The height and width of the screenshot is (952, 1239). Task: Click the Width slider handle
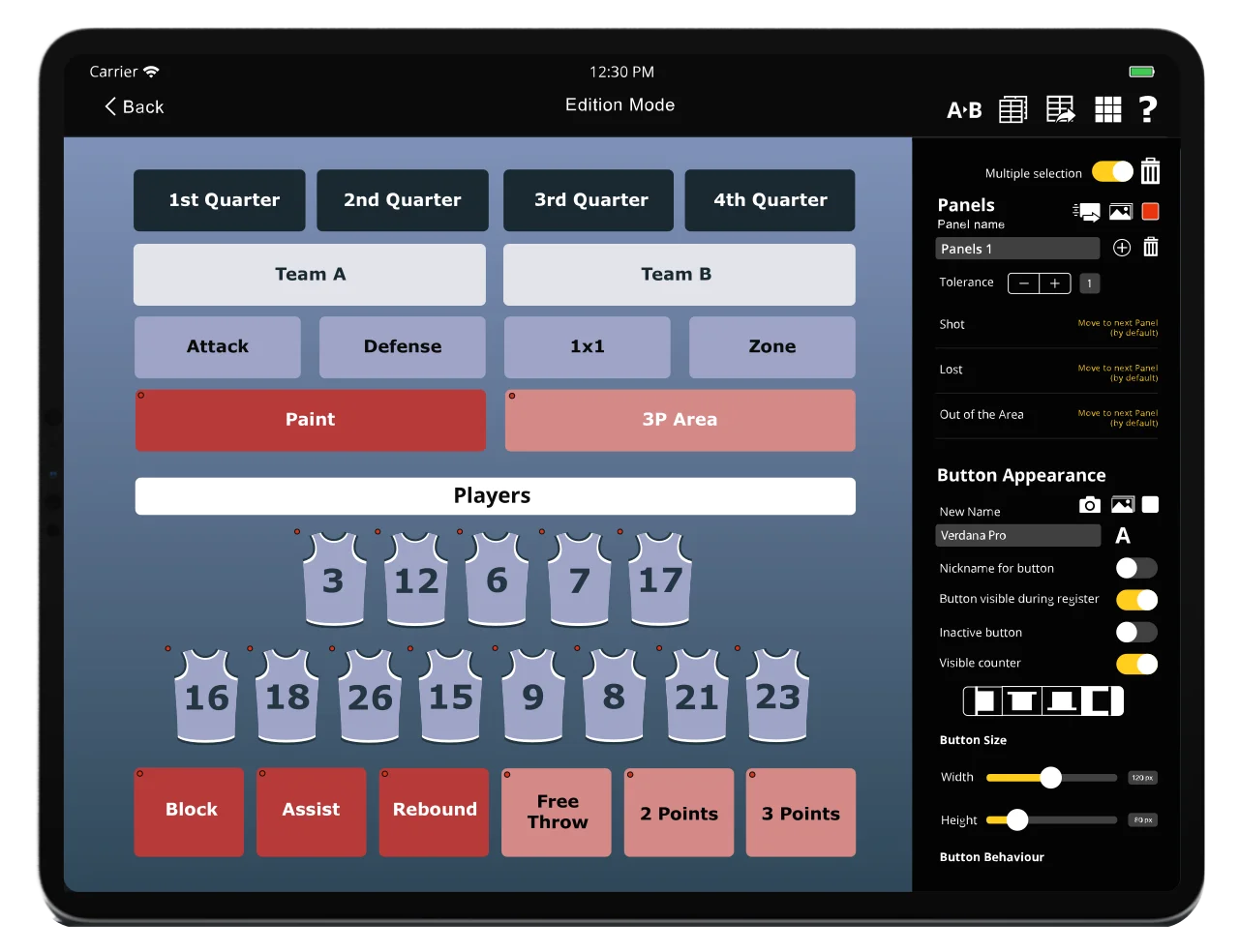[1050, 778]
